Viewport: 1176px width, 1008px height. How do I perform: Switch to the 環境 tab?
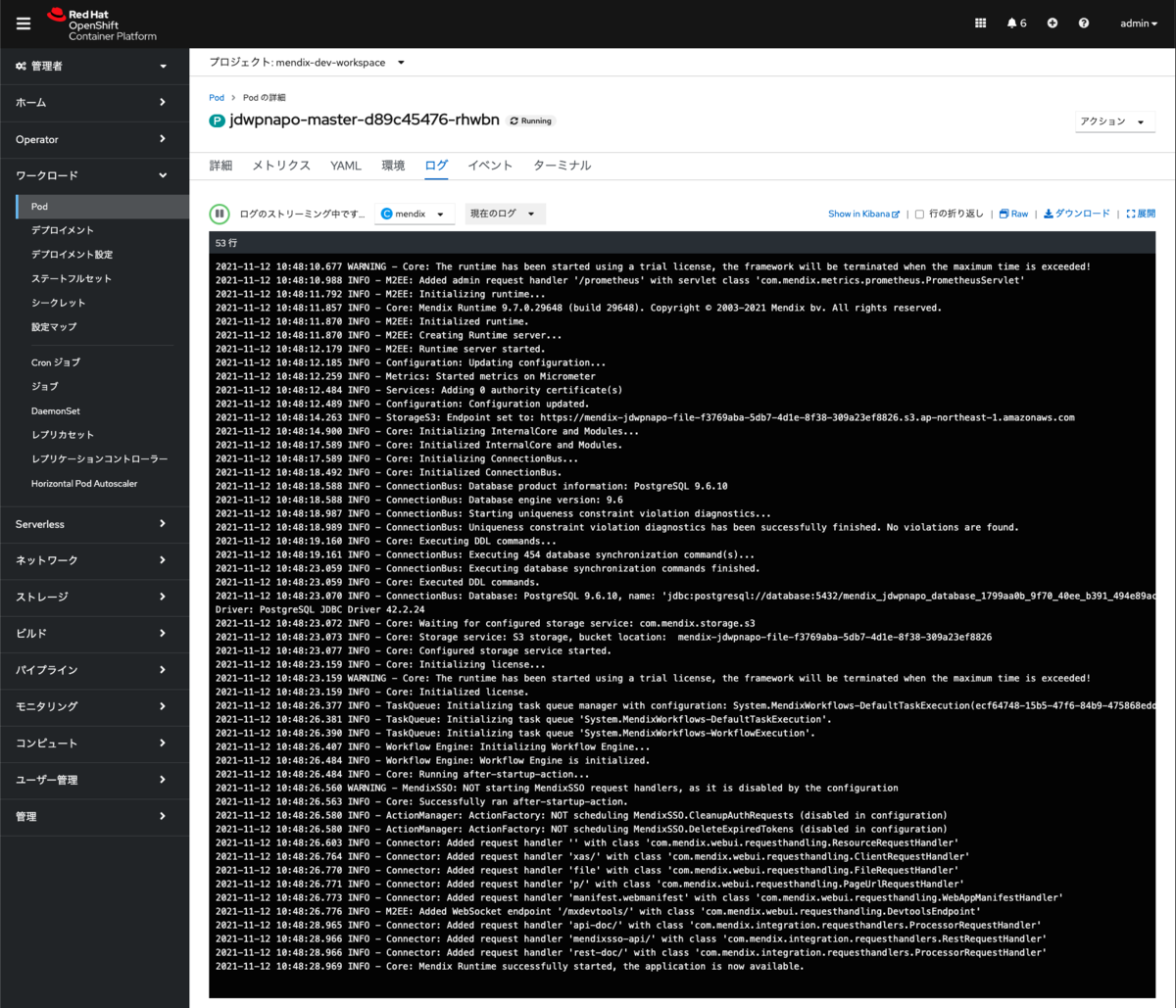(x=393, y=166)
